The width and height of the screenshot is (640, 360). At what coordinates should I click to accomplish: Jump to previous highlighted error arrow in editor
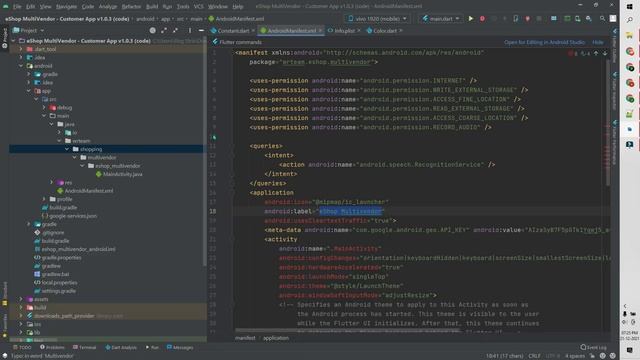(x=596, y=53)
